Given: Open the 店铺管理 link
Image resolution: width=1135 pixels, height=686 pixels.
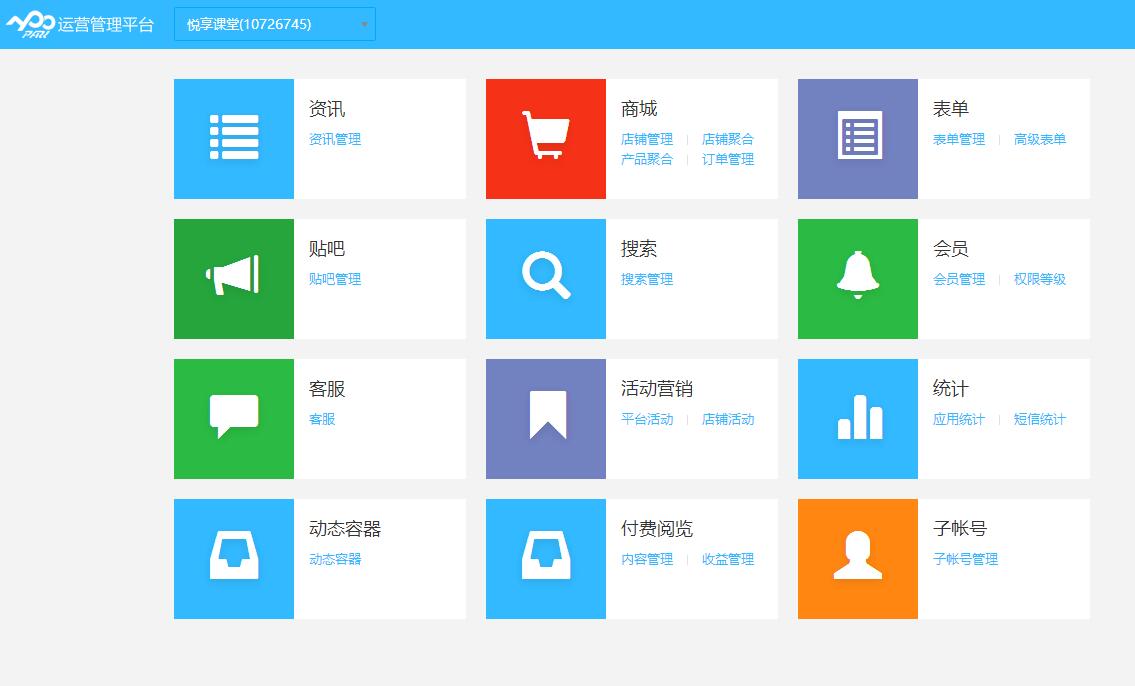Looking at the screenshot, I should pos(647,140).
